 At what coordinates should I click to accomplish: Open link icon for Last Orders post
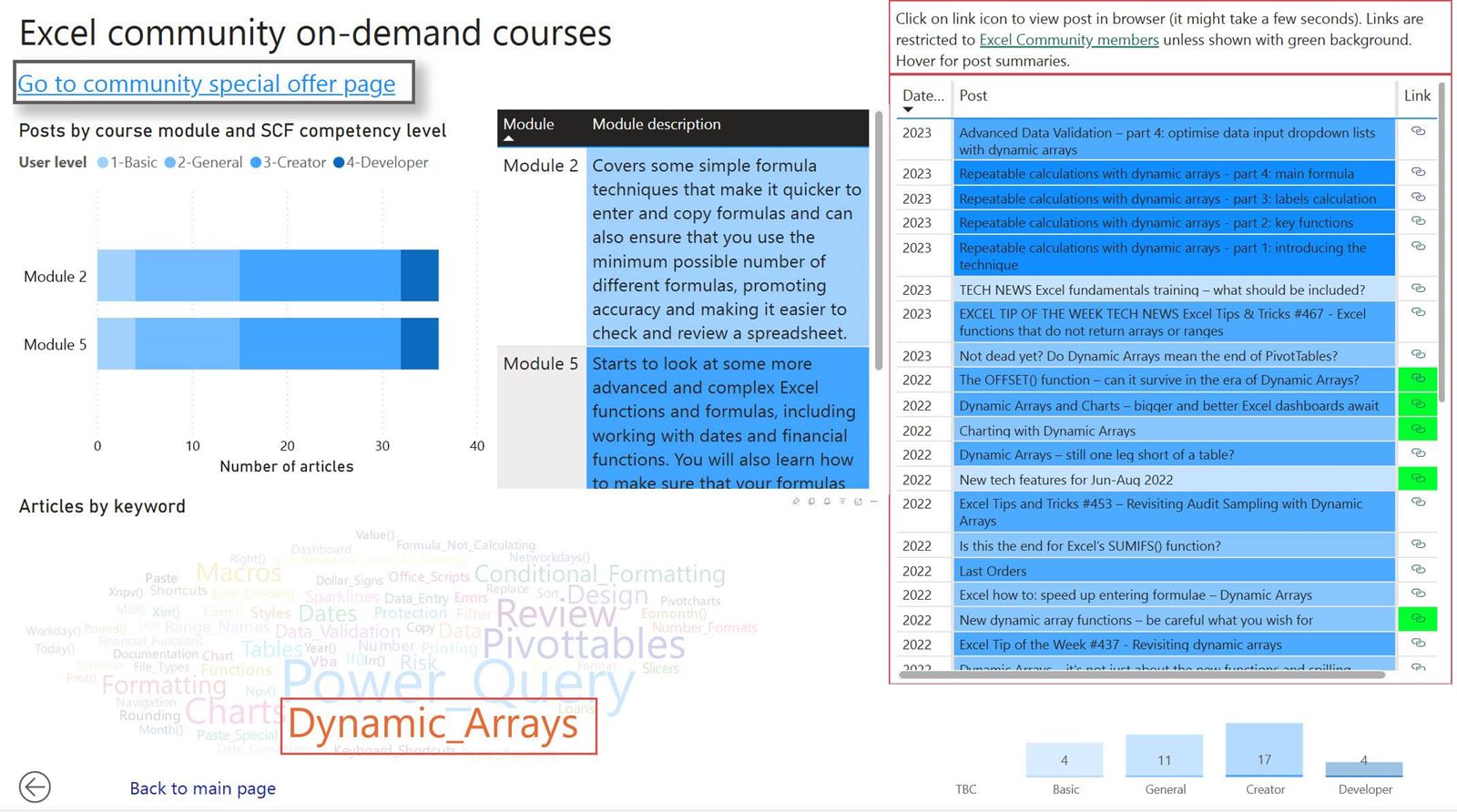pos(1418,570)
